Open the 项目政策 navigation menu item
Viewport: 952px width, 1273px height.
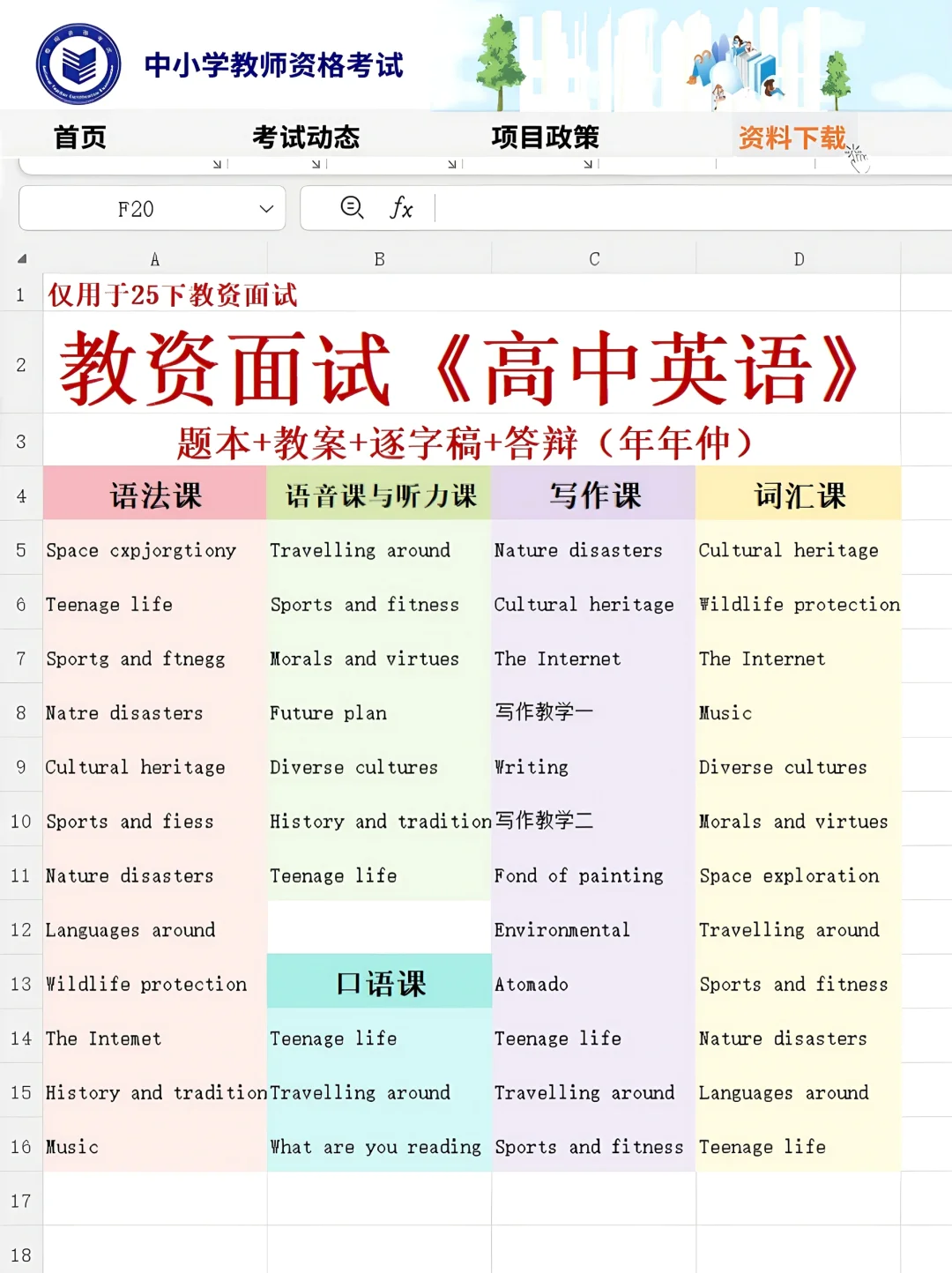click(547, 138)
